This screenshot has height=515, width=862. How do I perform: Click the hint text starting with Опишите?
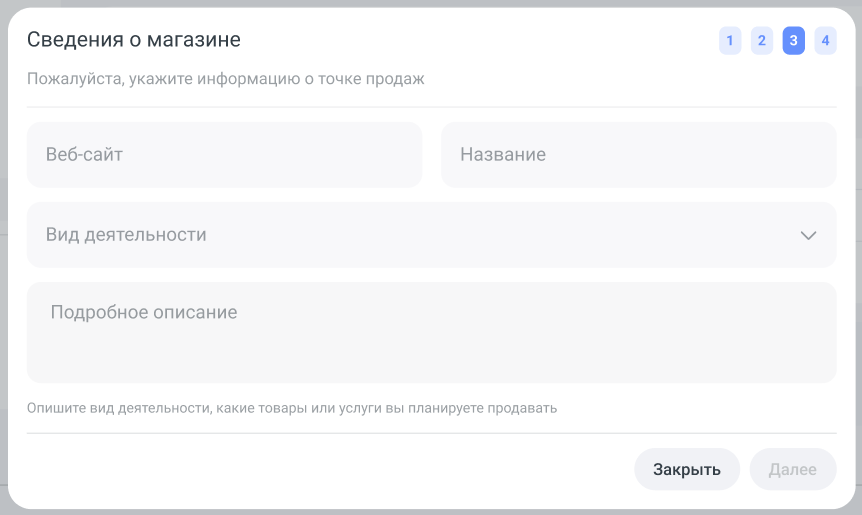pyautogui.click(x=292, y=408)
